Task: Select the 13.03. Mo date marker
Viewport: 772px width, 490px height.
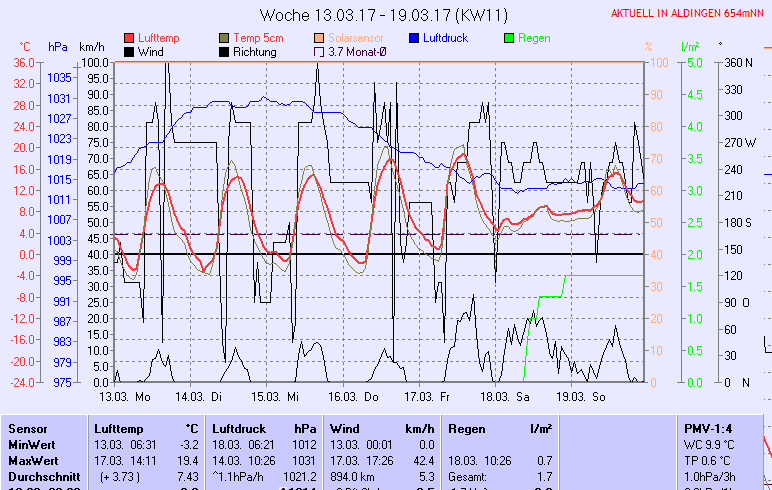Action: click(x=125, y=396)
